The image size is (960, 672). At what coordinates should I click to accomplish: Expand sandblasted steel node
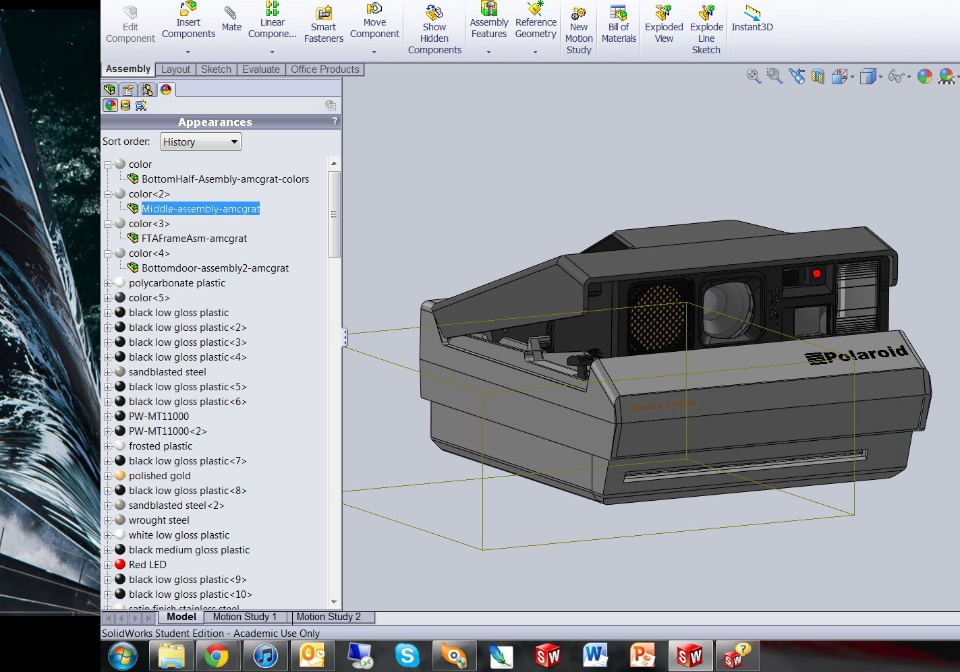(x=108, y=371)
